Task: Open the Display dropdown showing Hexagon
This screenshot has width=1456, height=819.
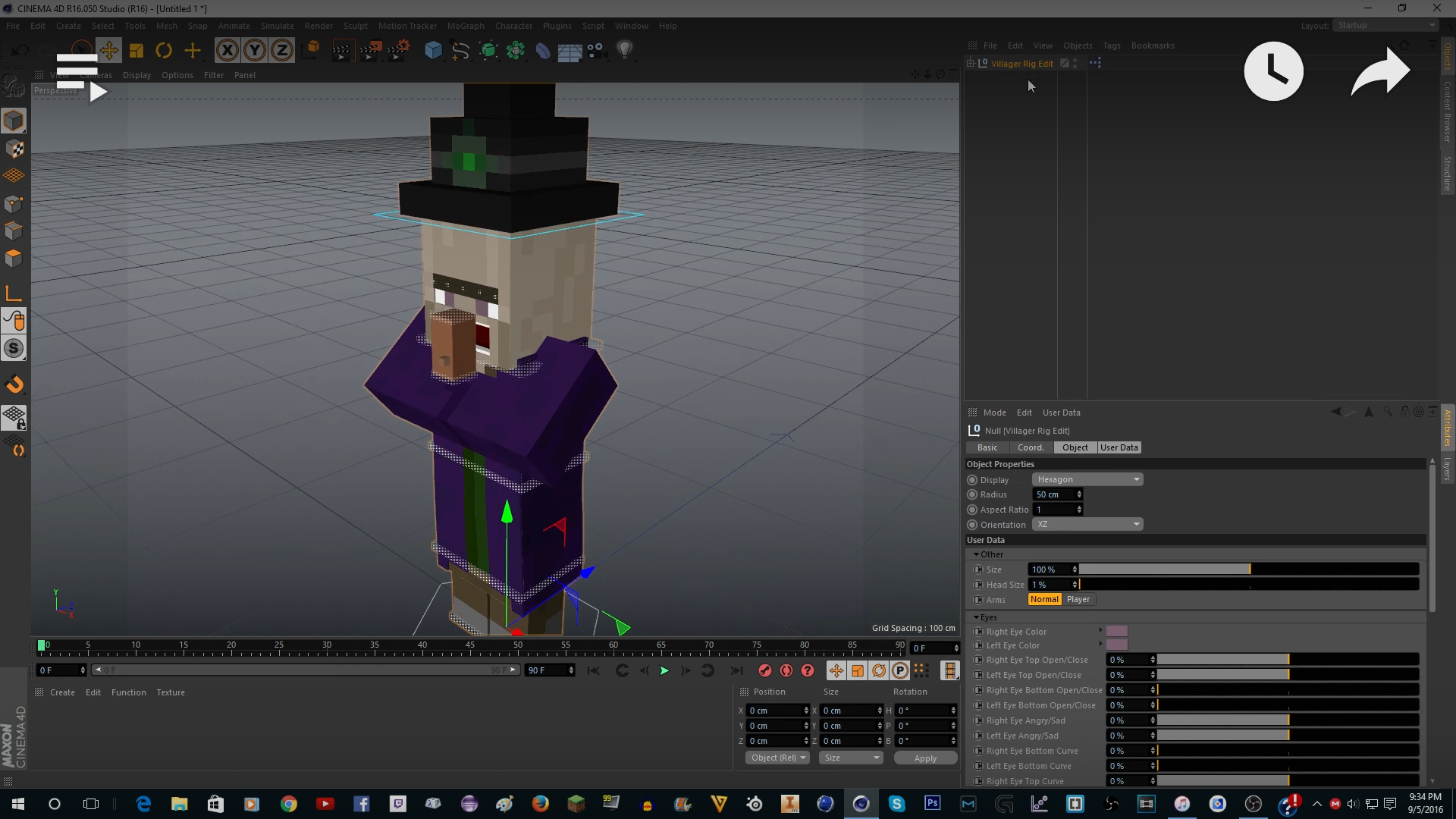Action: click(x=1087, y=479)
